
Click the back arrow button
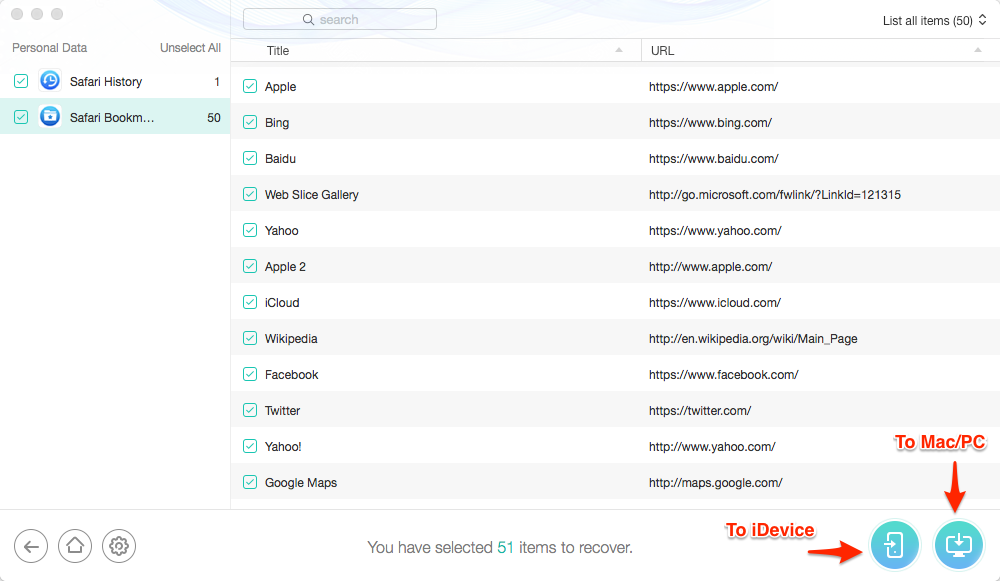pyautogui.click(x=31, y=547)
